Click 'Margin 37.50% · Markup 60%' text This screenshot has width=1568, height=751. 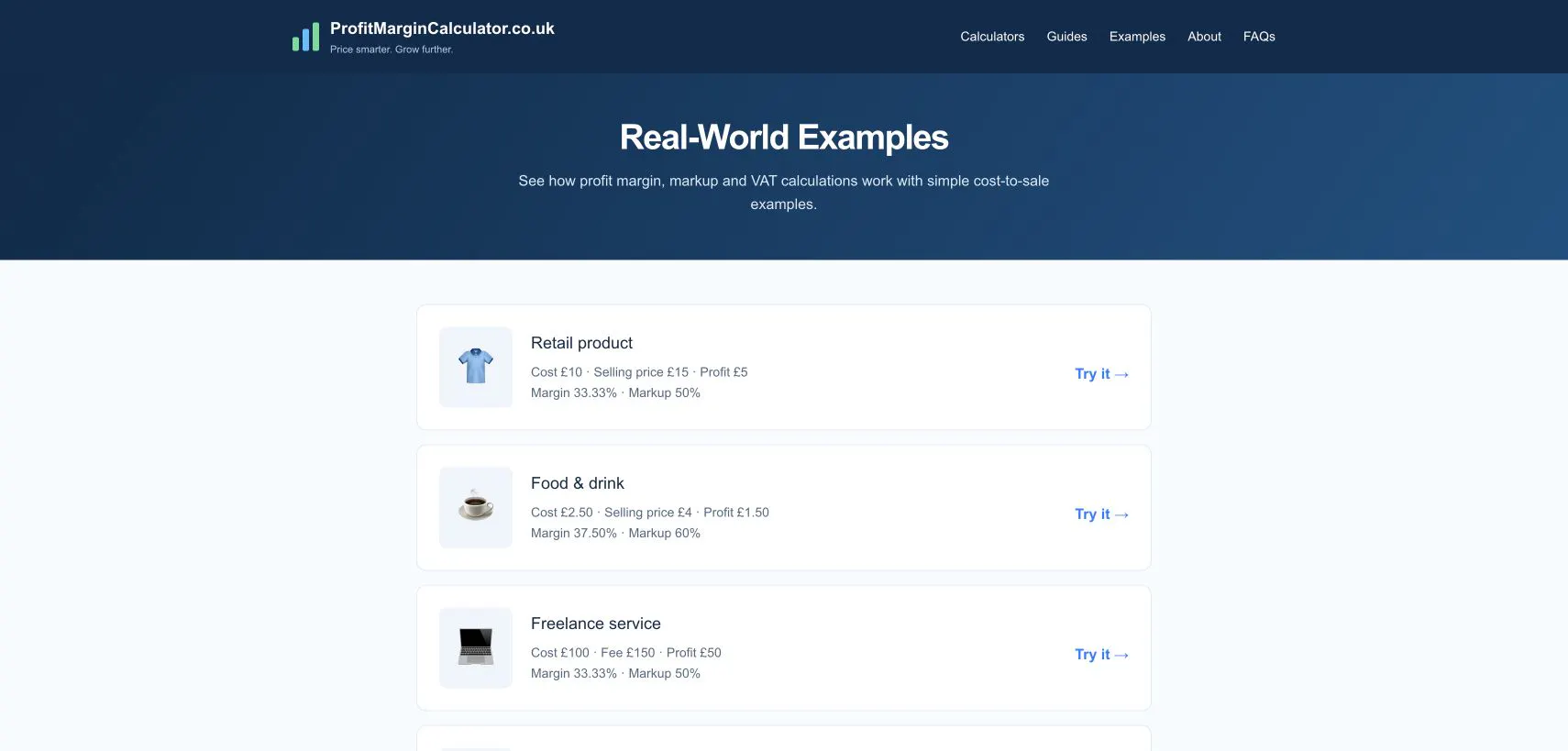tap(615, 534)
